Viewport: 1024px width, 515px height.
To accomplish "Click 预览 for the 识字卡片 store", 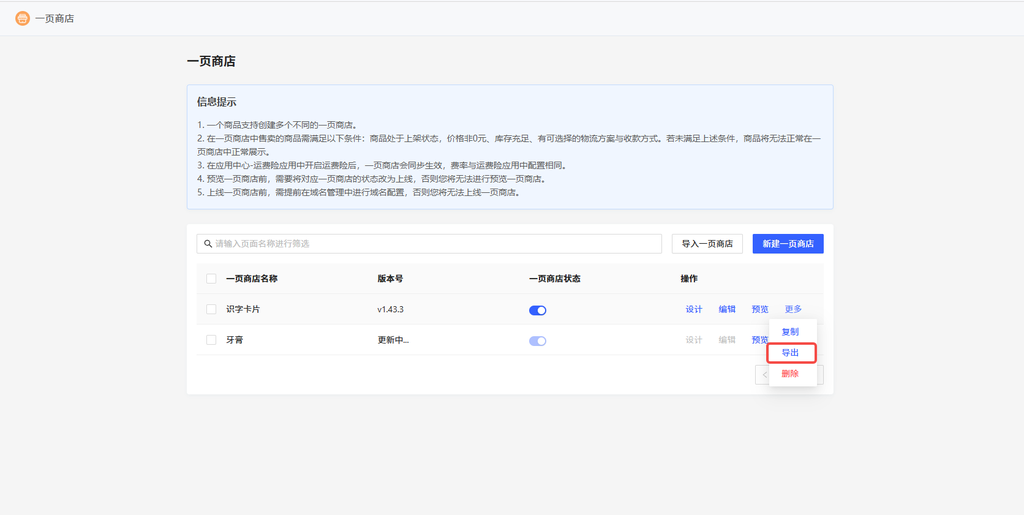I will tap(760, 309).
